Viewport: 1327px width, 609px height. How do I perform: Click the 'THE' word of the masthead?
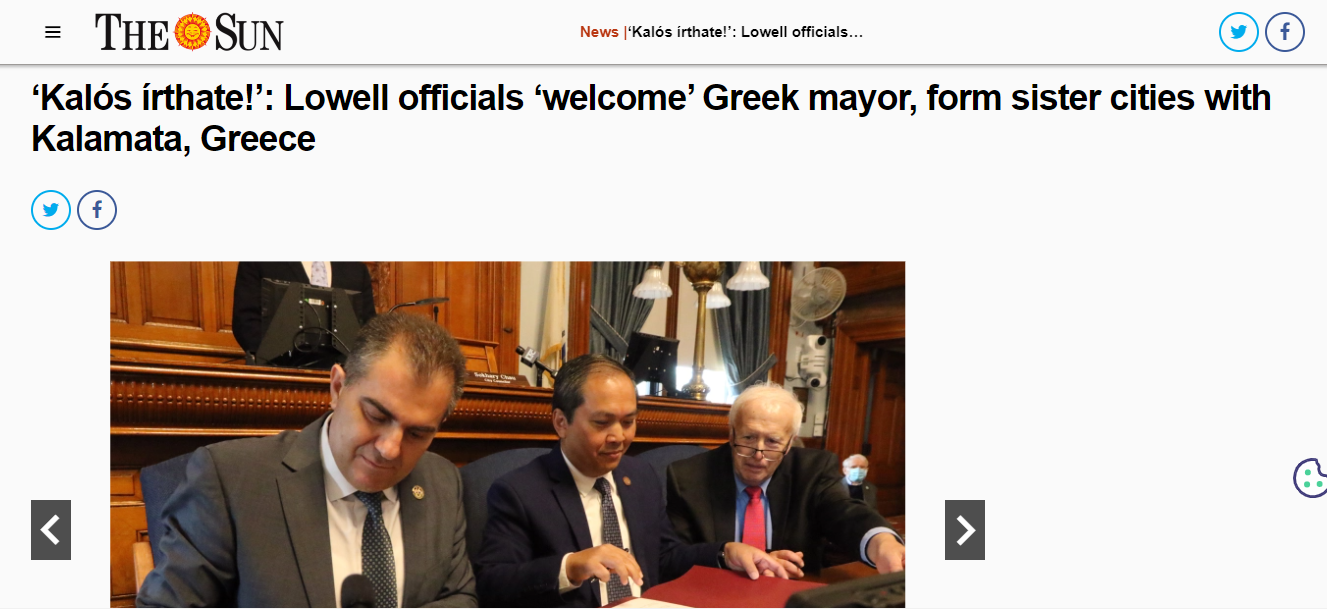(133, 33)
